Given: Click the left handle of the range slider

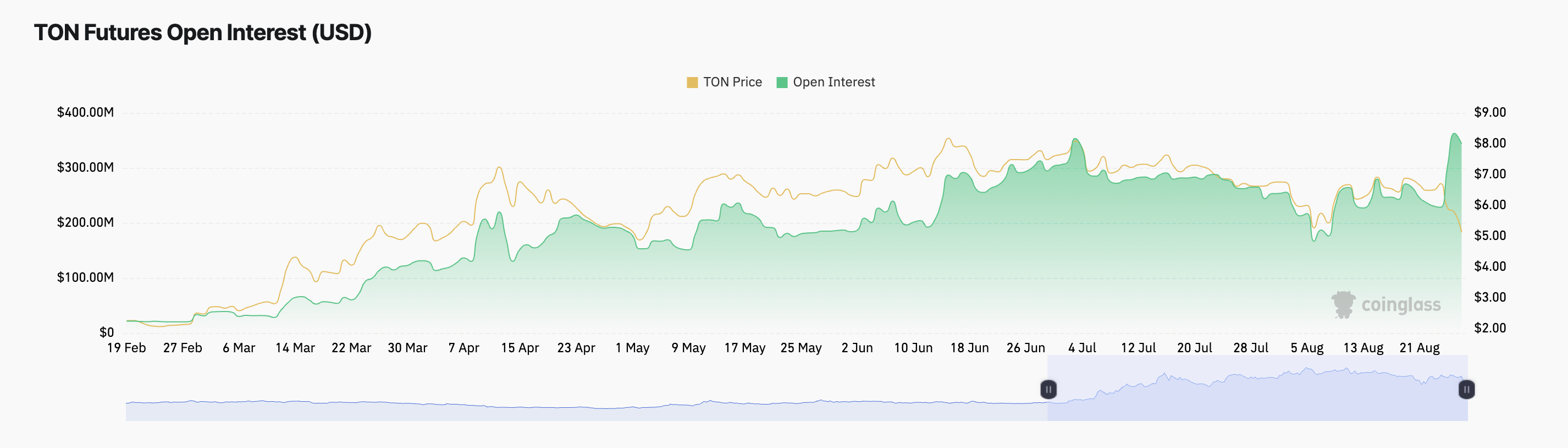Looking at the screenshot, I should tap(1048, 389).
